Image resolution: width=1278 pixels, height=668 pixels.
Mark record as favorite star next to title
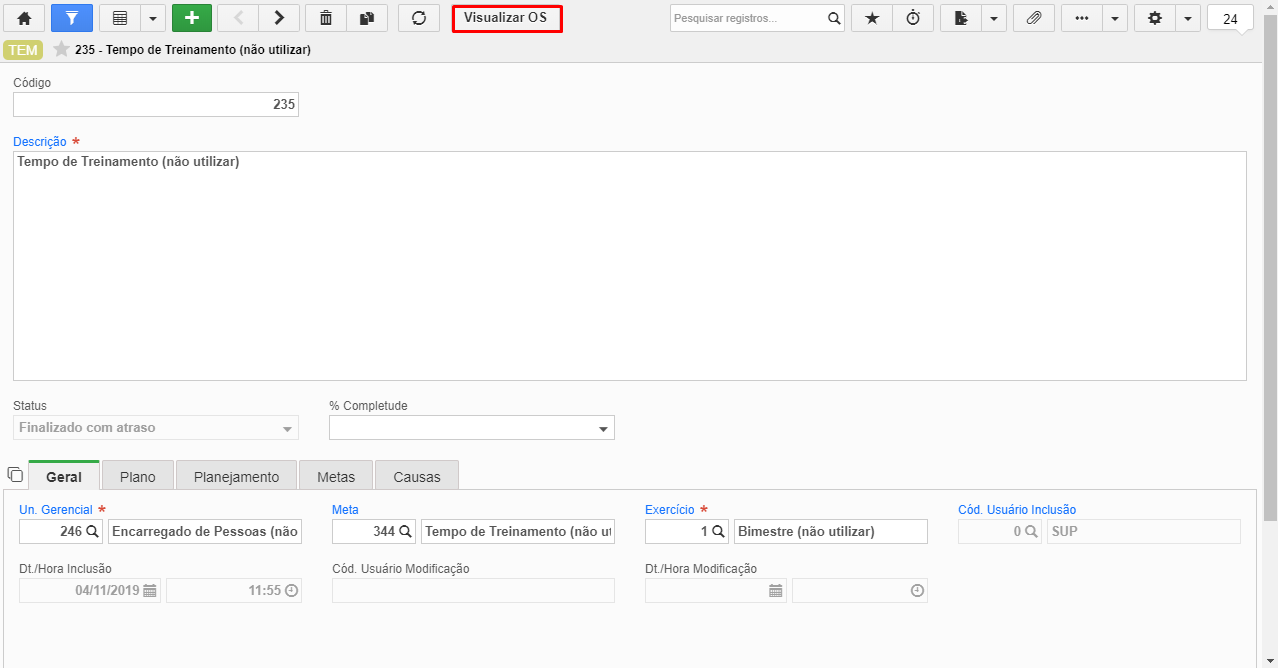tap(61, 49)
